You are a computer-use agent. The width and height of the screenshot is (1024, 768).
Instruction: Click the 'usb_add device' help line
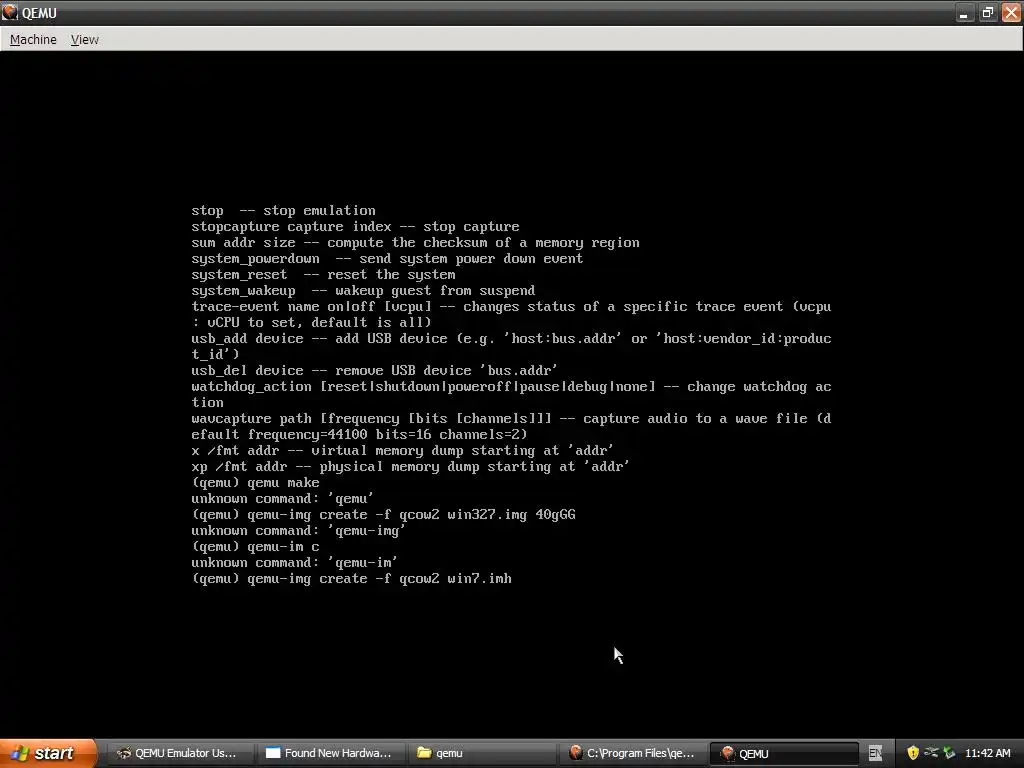511,338
